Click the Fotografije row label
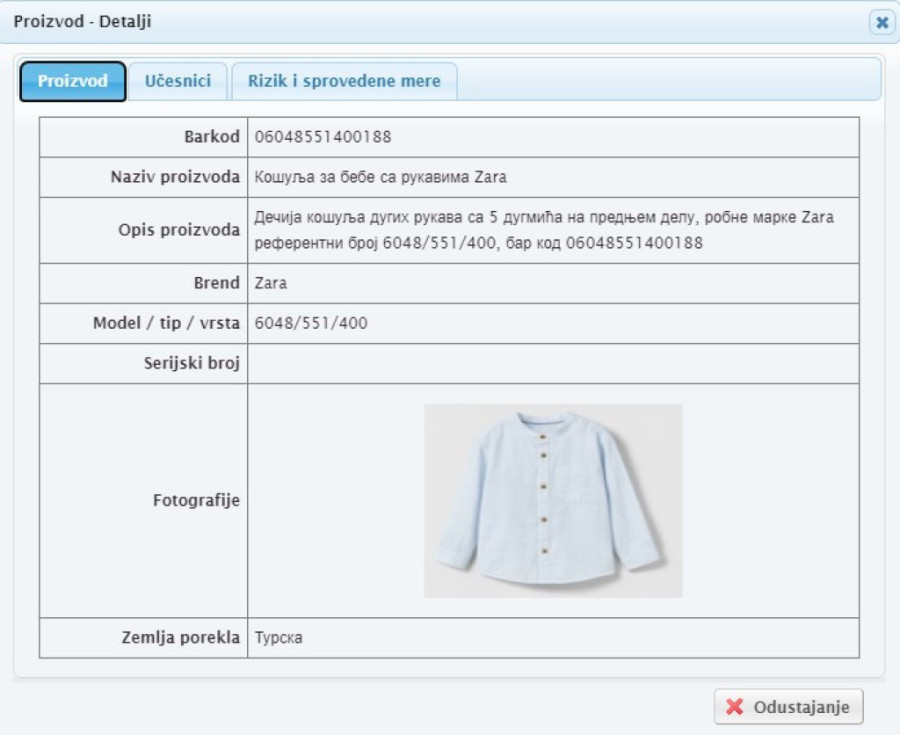Viewport: 900px width, 735px height. pos(196,500)
